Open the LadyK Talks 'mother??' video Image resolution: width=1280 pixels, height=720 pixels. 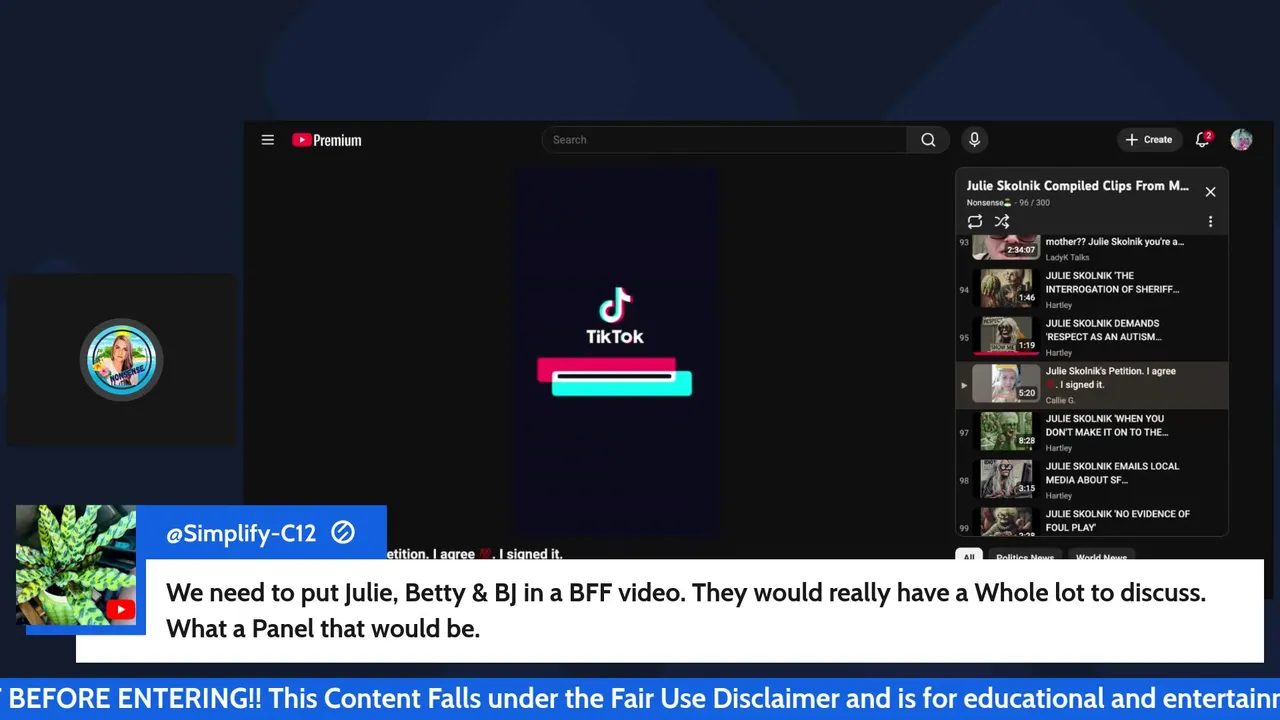[1092, 249]
